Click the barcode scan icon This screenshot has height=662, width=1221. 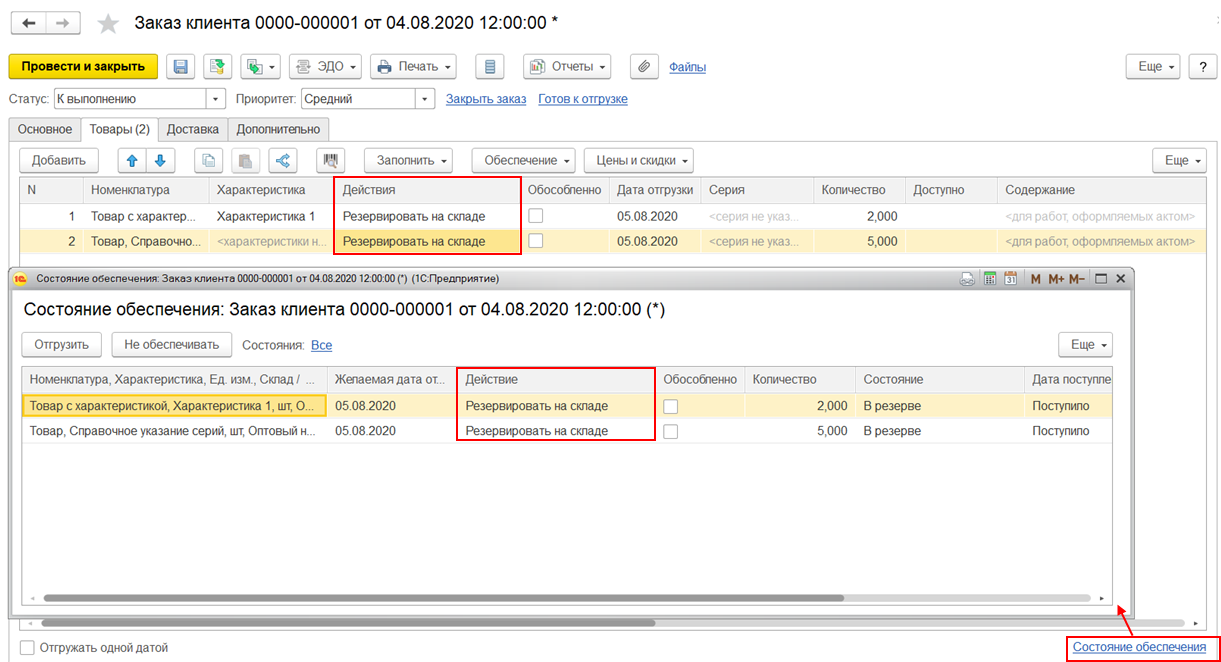pos(330,160)
